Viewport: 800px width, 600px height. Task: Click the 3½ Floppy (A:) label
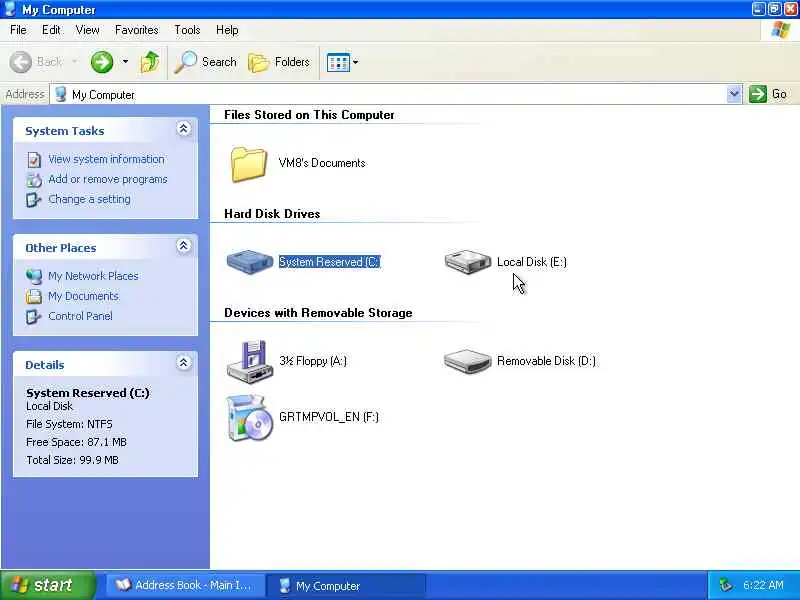coord(313,361)
